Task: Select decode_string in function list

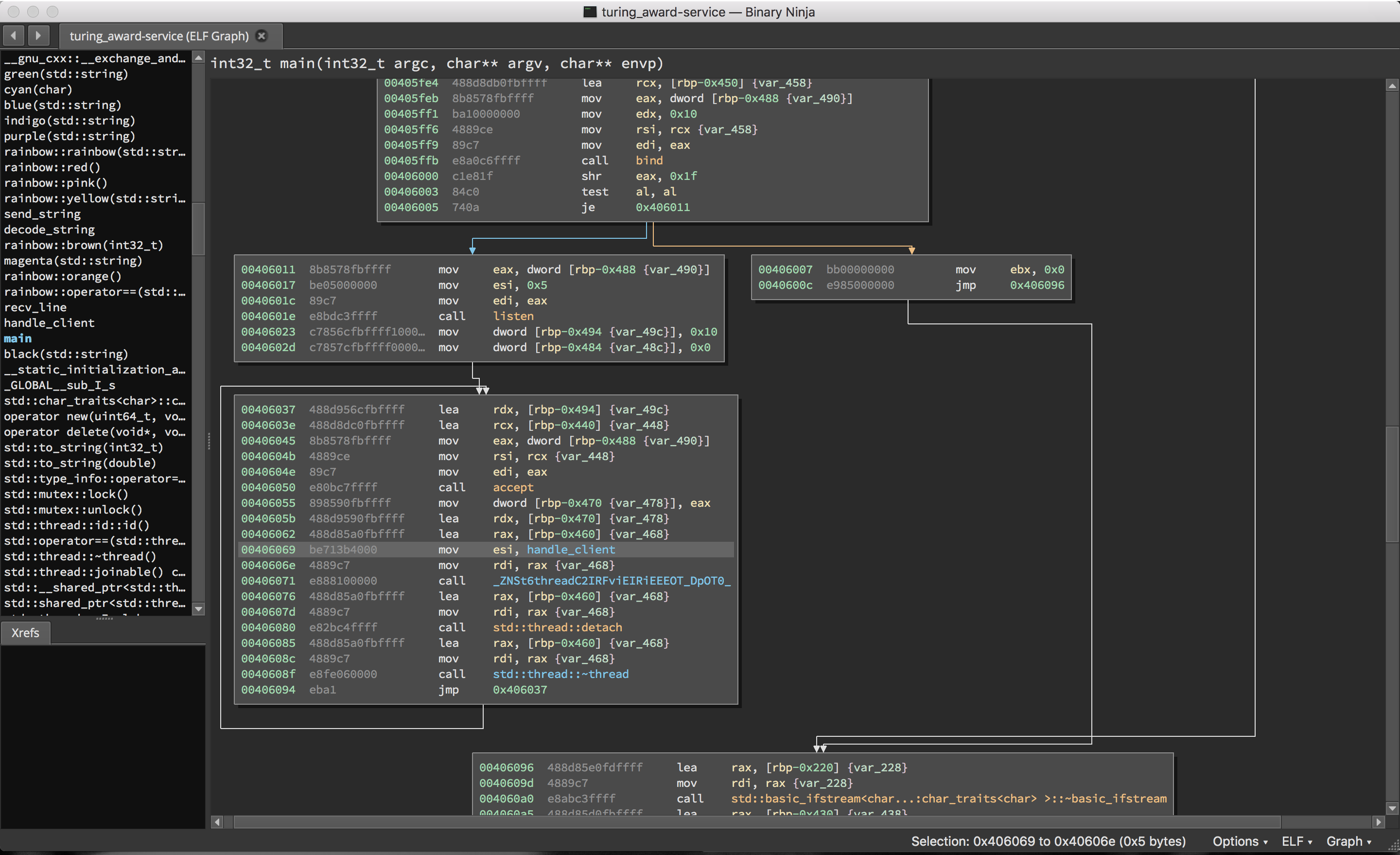Action: coord(49,230)
